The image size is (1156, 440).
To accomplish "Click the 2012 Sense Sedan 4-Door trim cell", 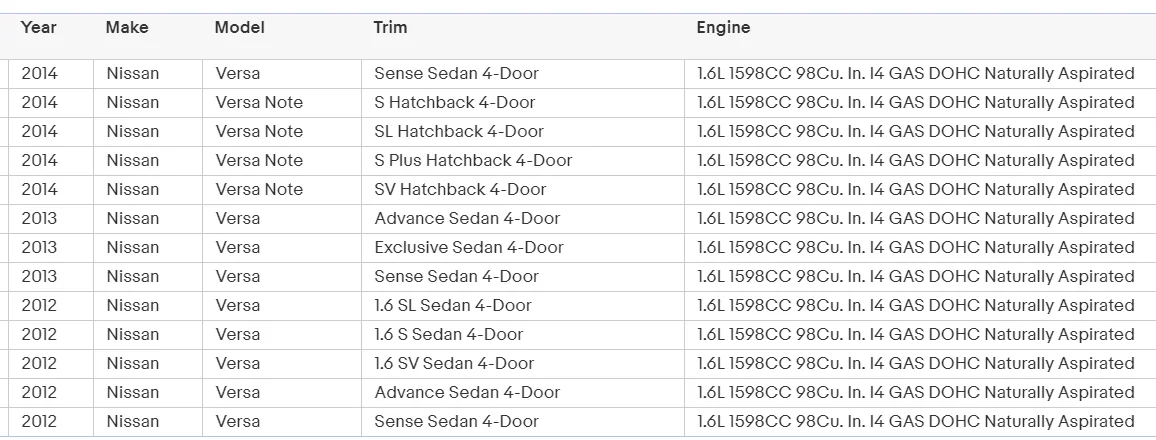I will coord(456,421).
